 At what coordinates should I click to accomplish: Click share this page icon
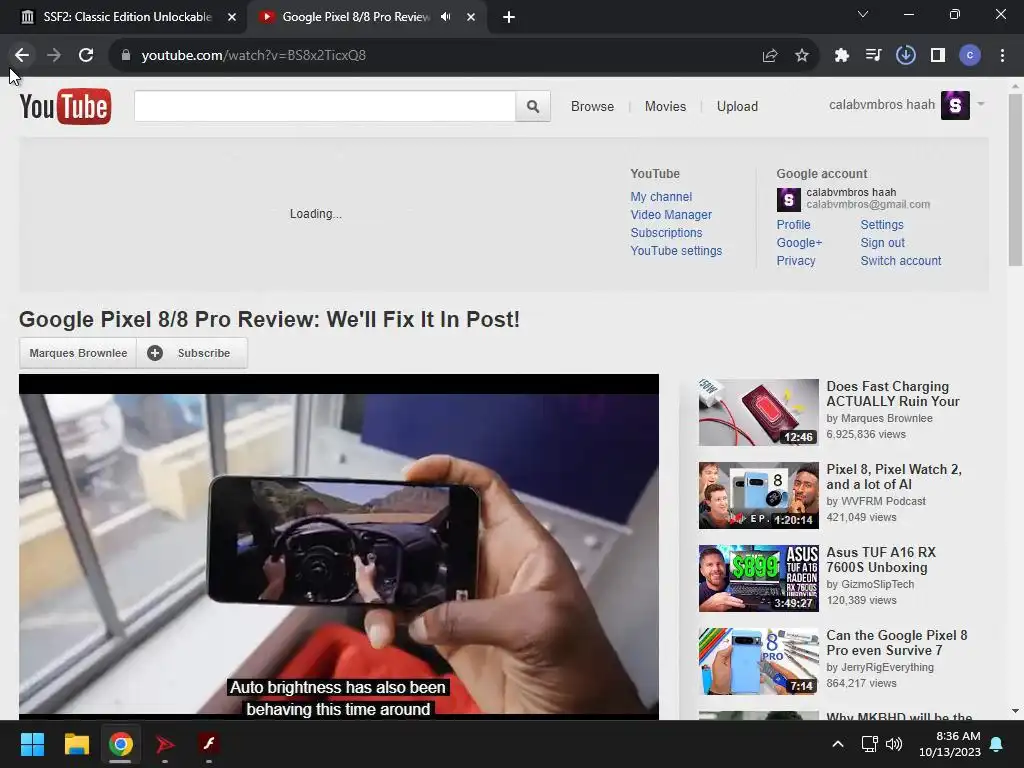(x=770, y=56)
